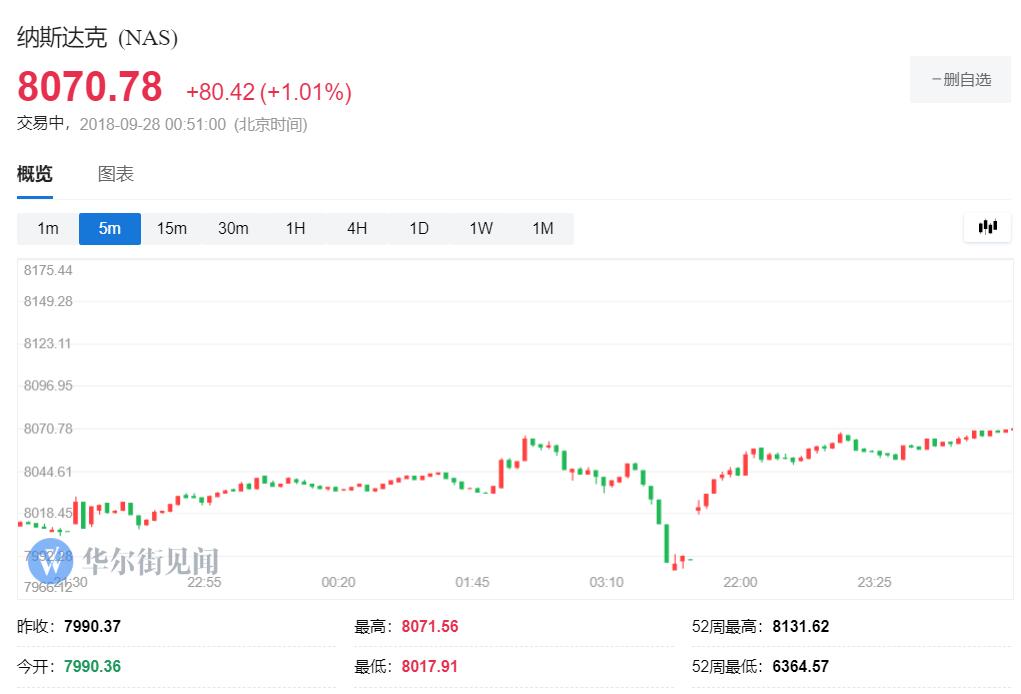
Task: Select the 1m timeframe
Action: (x=48, y=229)
